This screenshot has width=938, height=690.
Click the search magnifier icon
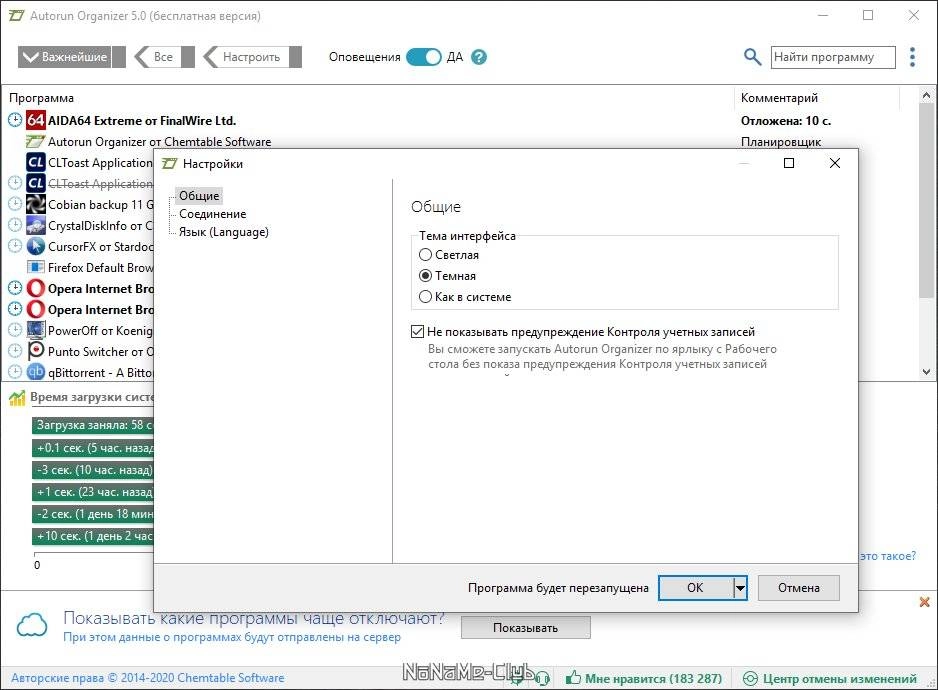[x=752, y=57]
